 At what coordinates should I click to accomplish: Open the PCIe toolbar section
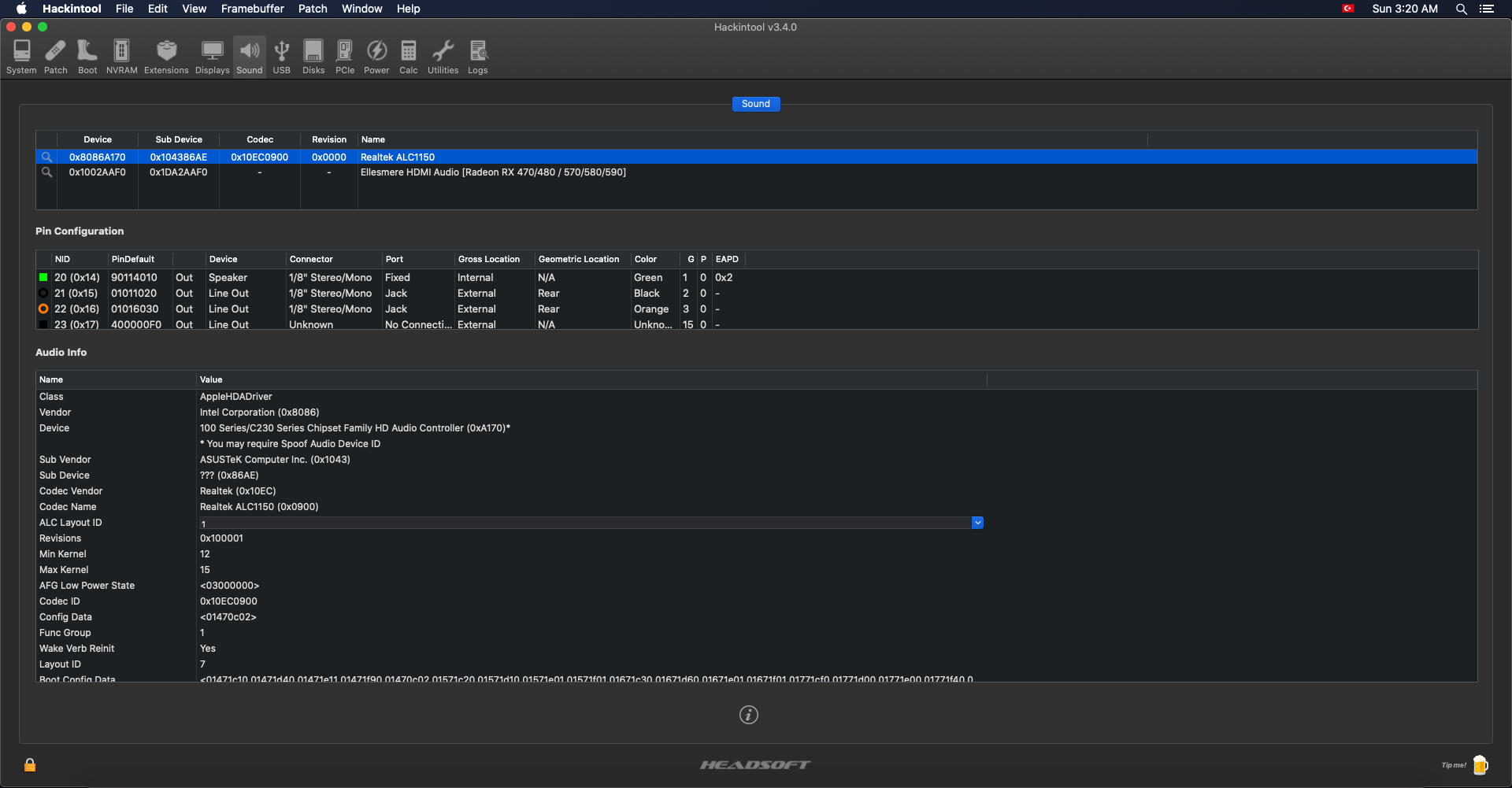(345, 56)
